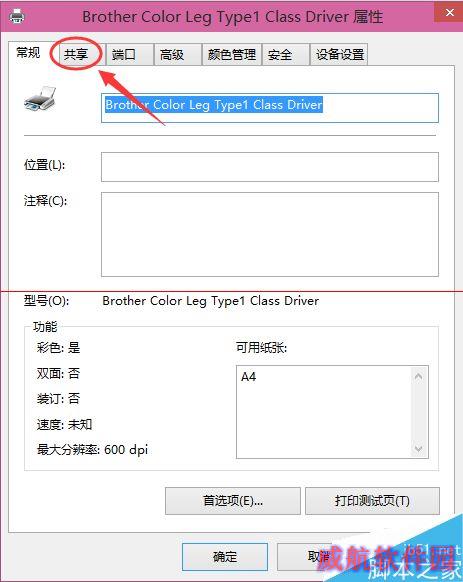Screen dimensions: 463x582
Task: Click the printer name text field
Action: coord(270,108)
